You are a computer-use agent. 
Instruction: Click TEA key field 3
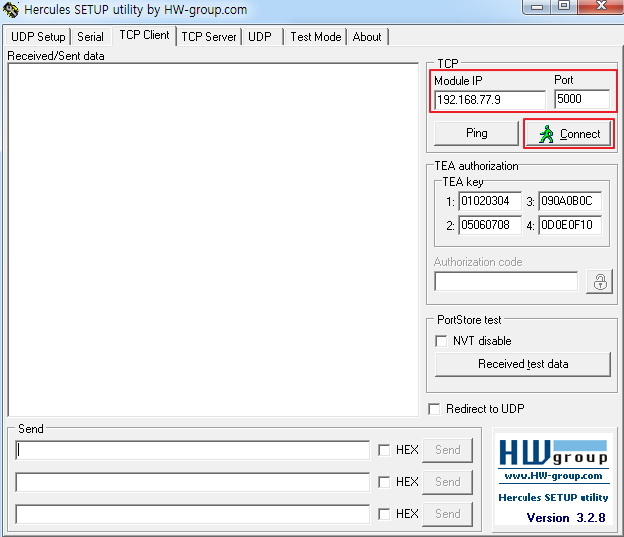(570, 201)
